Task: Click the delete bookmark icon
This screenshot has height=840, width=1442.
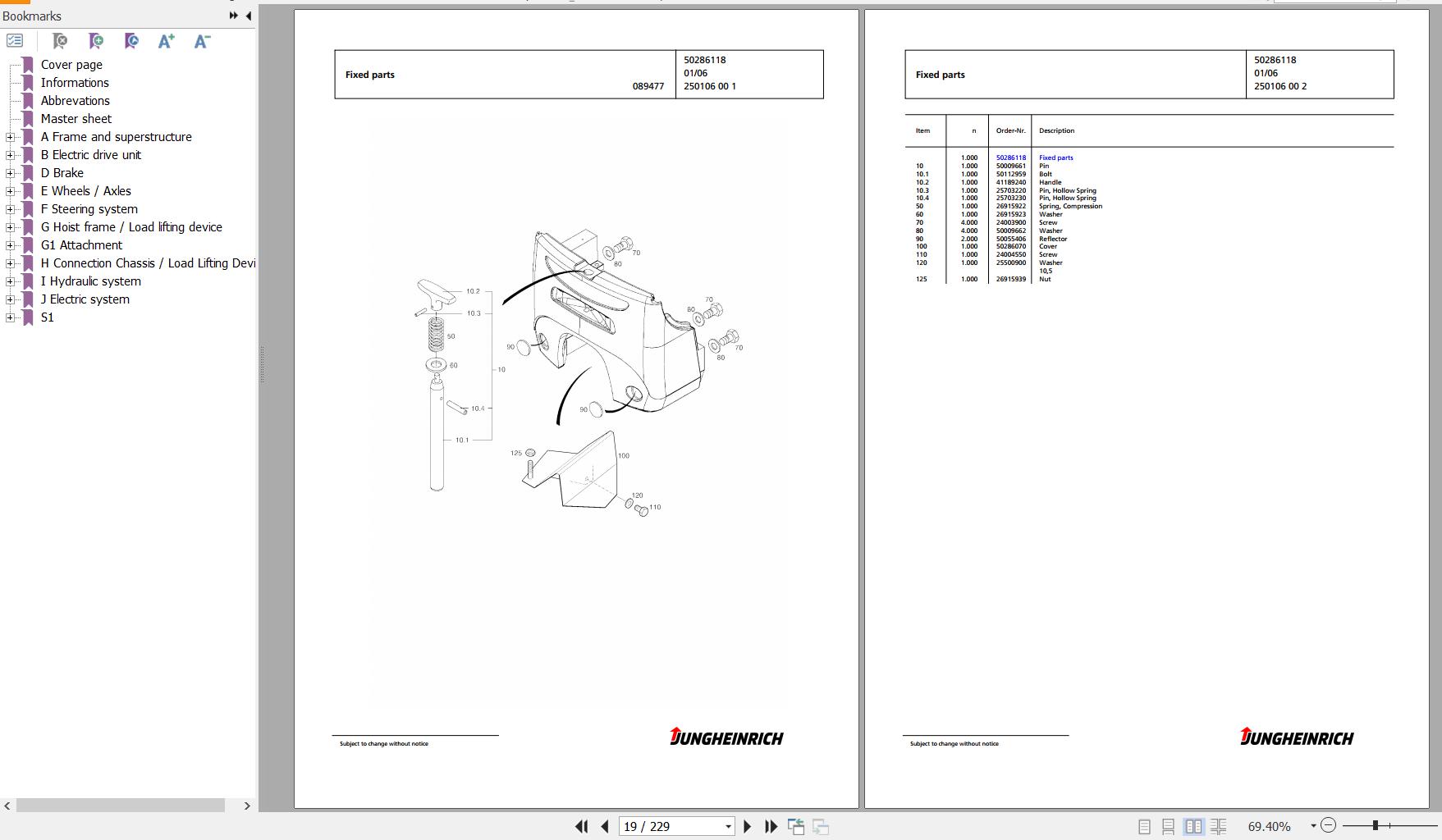Action: [x=60, y=41]
